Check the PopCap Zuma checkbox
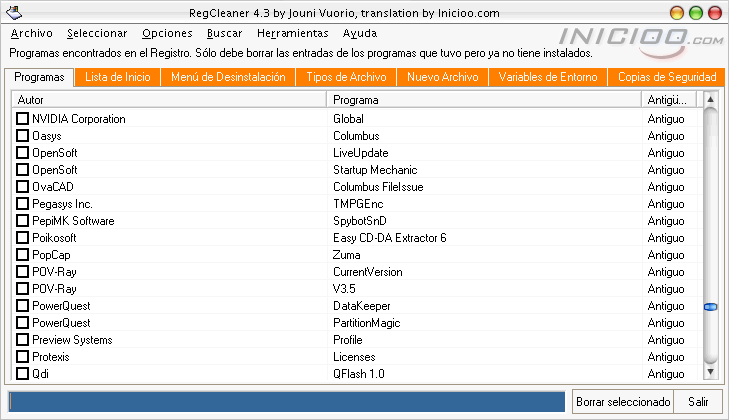Screen dimensions: 729x420 pos(22,254)
